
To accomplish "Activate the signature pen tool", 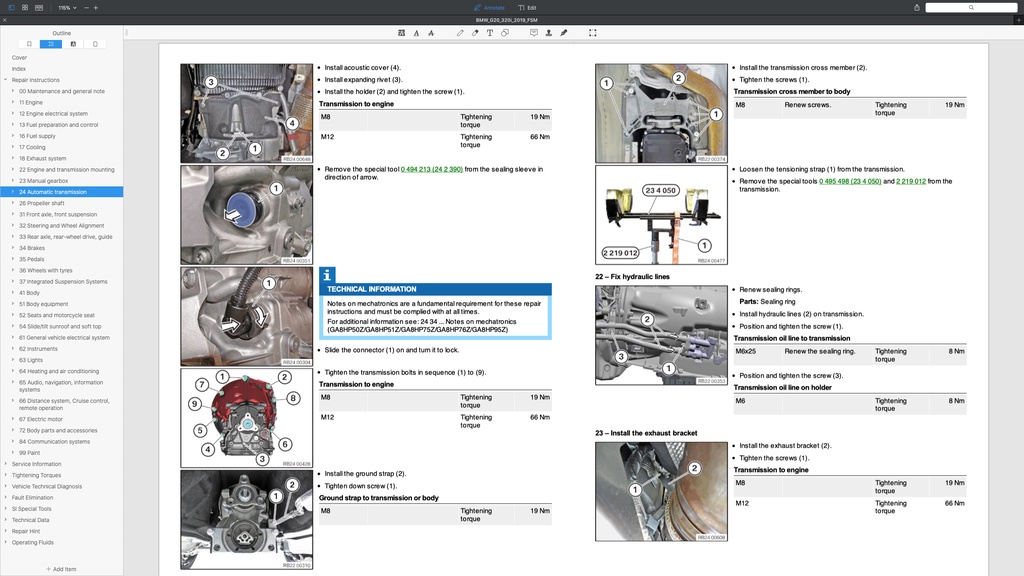I will coord(564,33).
